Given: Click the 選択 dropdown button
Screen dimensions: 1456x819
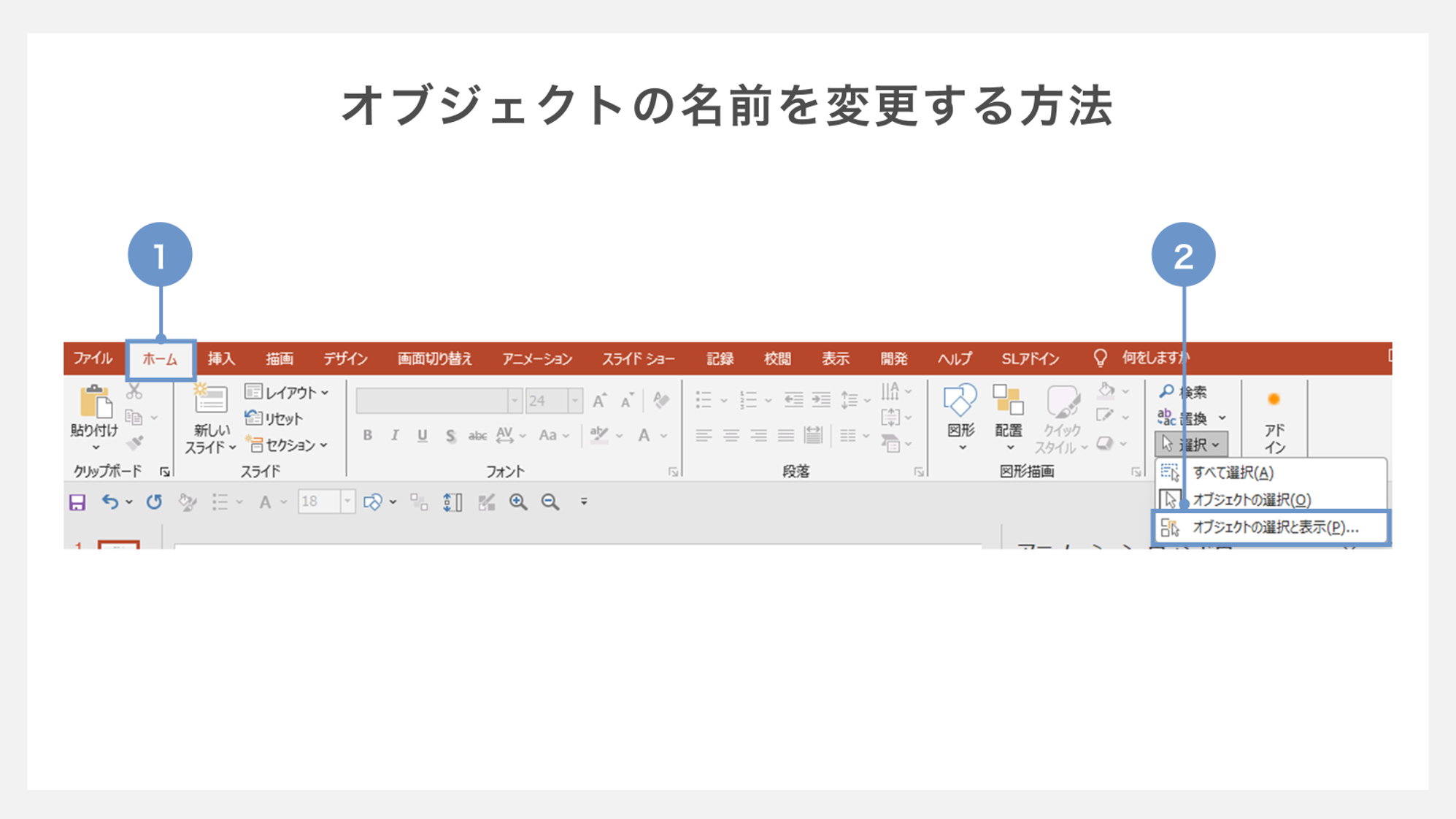Looking at the screenshot, I should (1191, 444).
